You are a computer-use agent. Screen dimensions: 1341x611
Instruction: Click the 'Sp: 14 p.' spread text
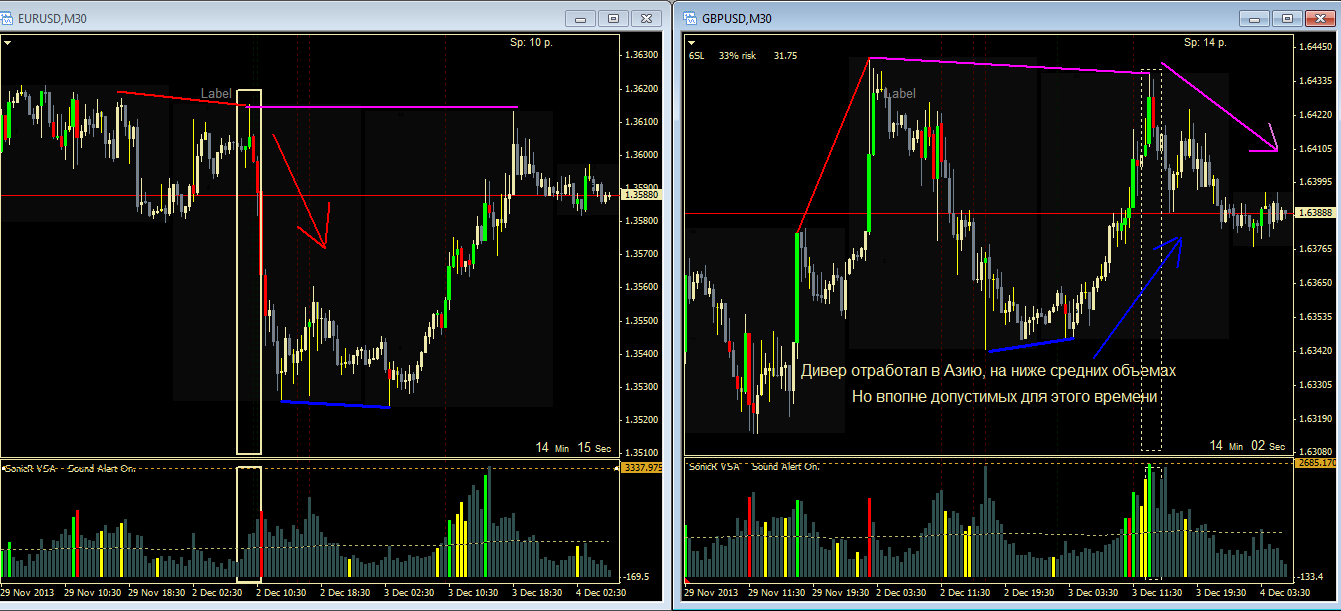click(1205, 42)
